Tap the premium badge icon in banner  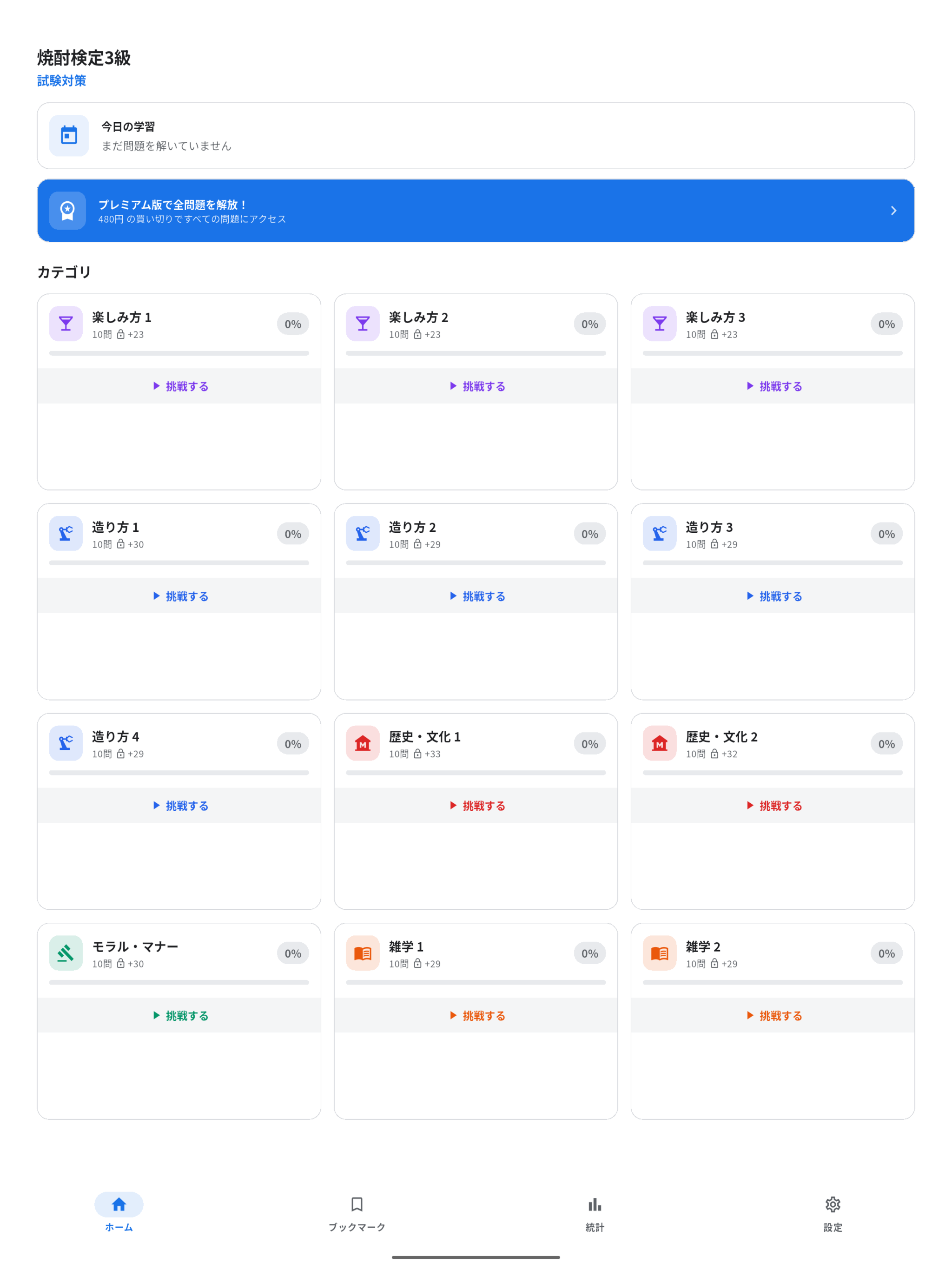pyautogui.click(x=67, y=211)
